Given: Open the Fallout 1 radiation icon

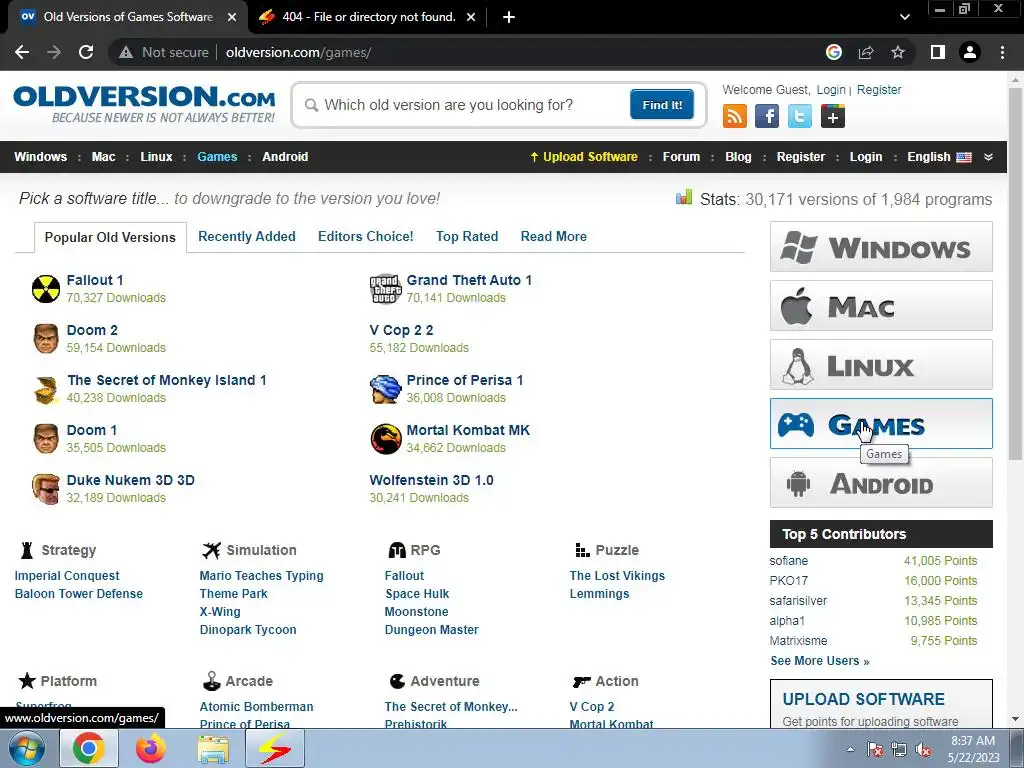Looking at the screenshot, I should [x=46, y=289].
